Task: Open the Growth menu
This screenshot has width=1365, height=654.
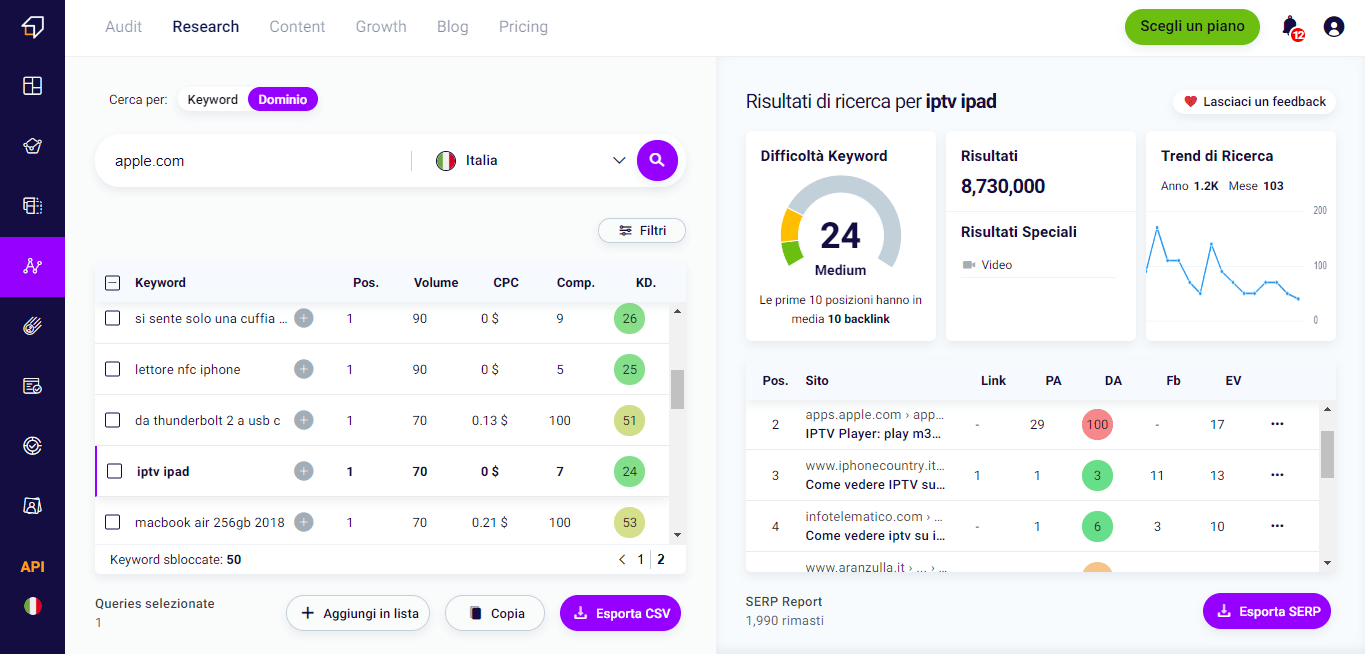Action: click(381, 27)
